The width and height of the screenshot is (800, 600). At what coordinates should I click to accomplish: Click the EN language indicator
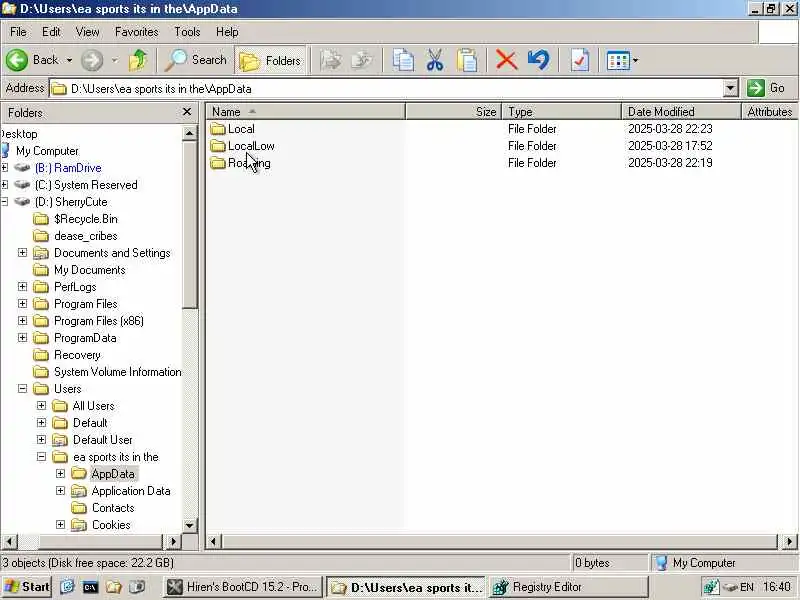click(x=747, y=587)
